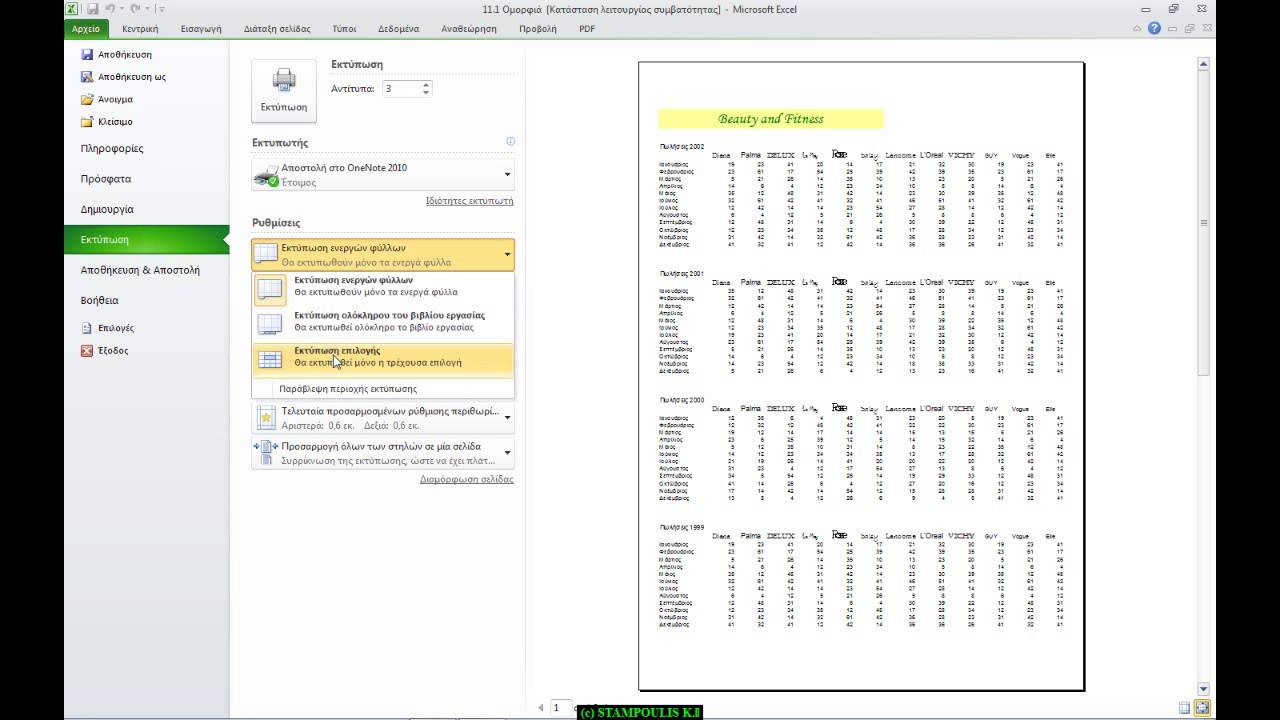Select the highlighted Εκτύπωση backstage section
The width and height of the screenshot is (1280, 720).
(147, 240)
